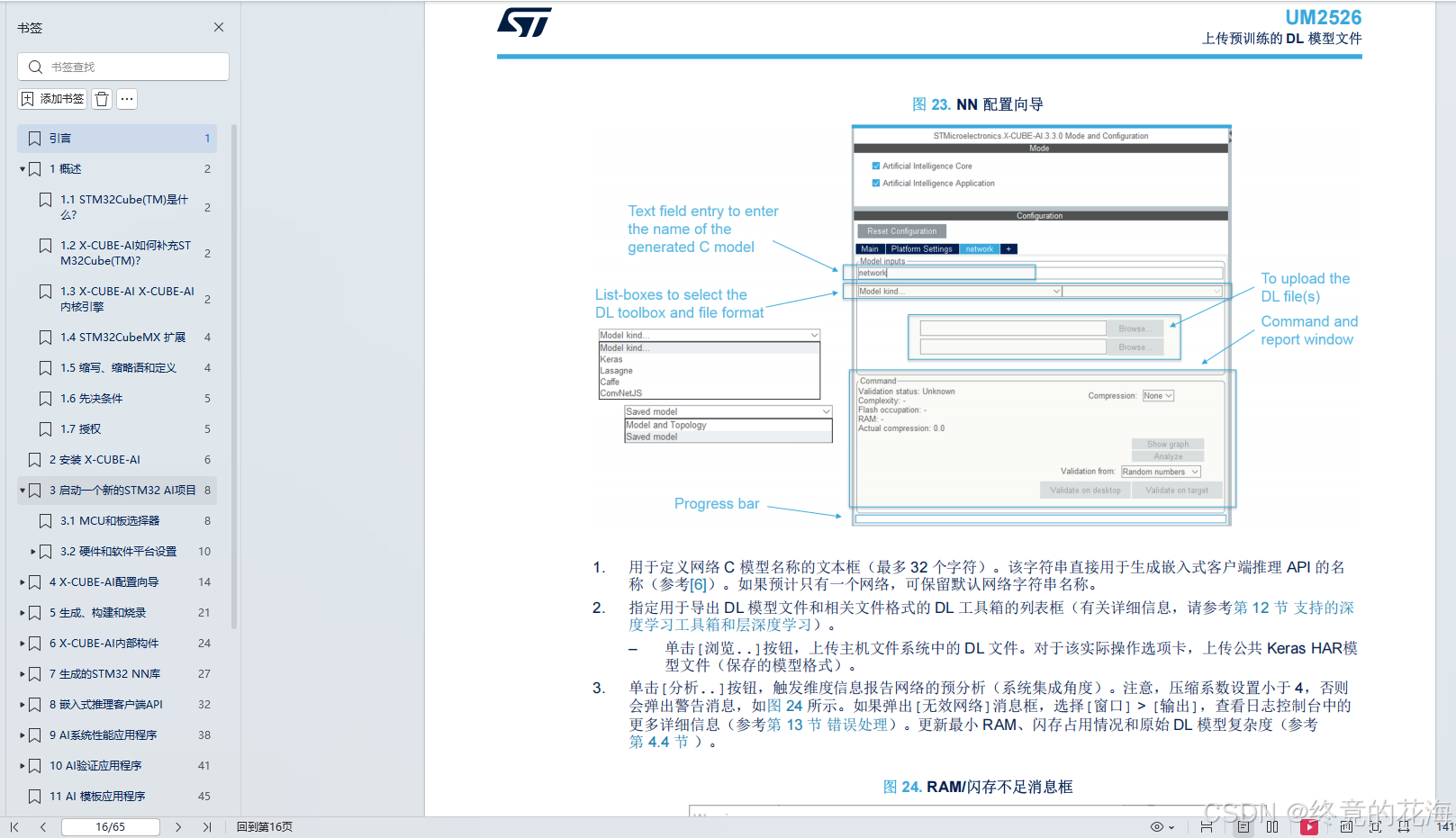1456x838 pixels.
Task: Go to the previous page
Action: tap(42, 826)
